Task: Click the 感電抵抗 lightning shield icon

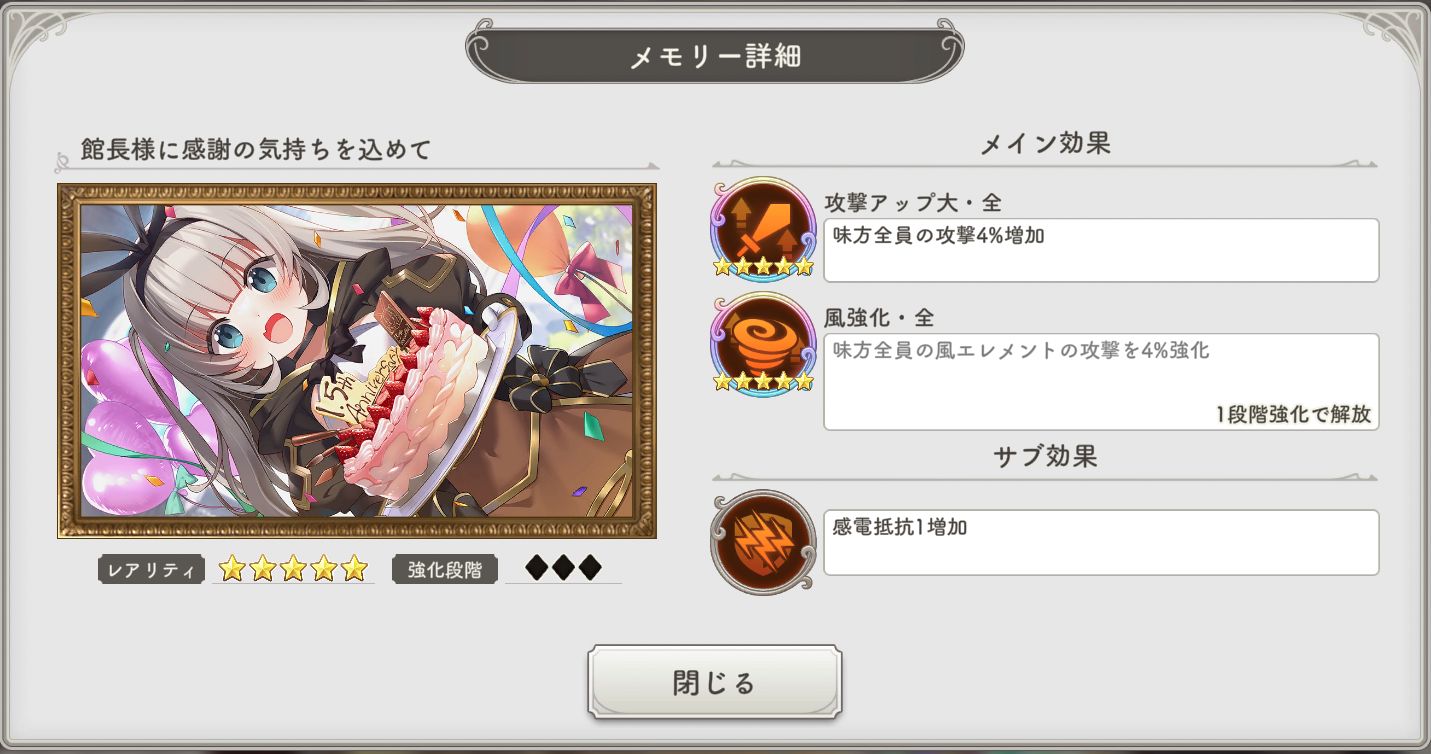Action: (x=763, y=541)
